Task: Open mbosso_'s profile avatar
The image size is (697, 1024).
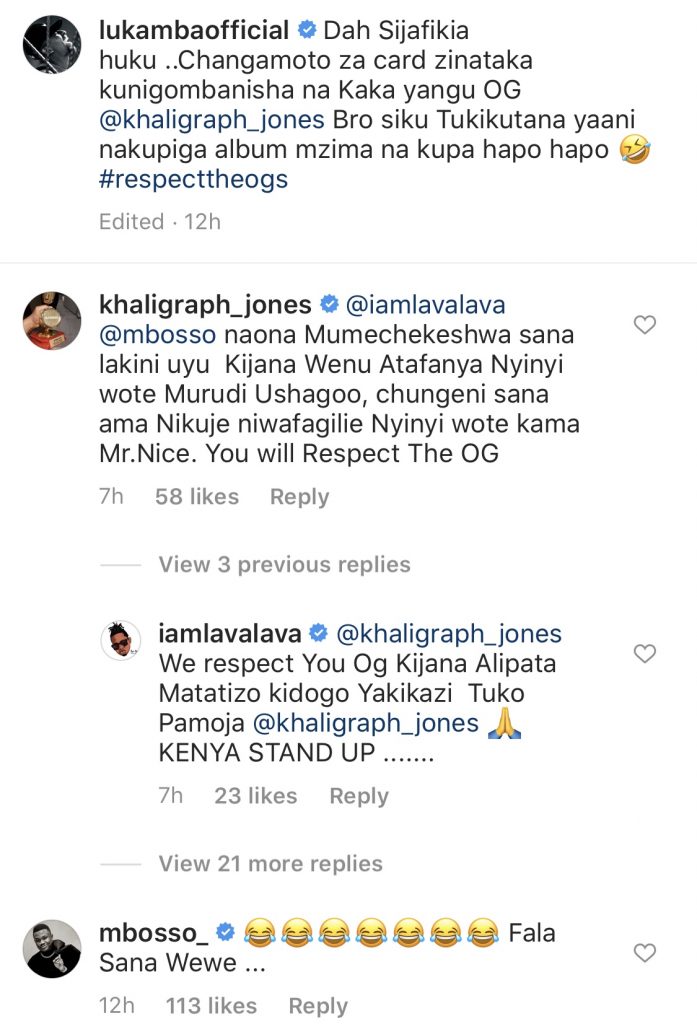Action: [x=51, y=948]
